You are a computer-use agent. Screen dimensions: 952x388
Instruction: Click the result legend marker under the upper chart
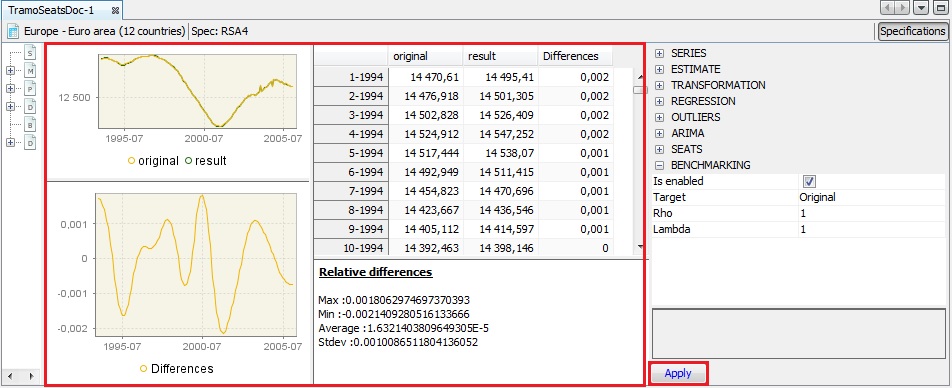coord(188,161)
